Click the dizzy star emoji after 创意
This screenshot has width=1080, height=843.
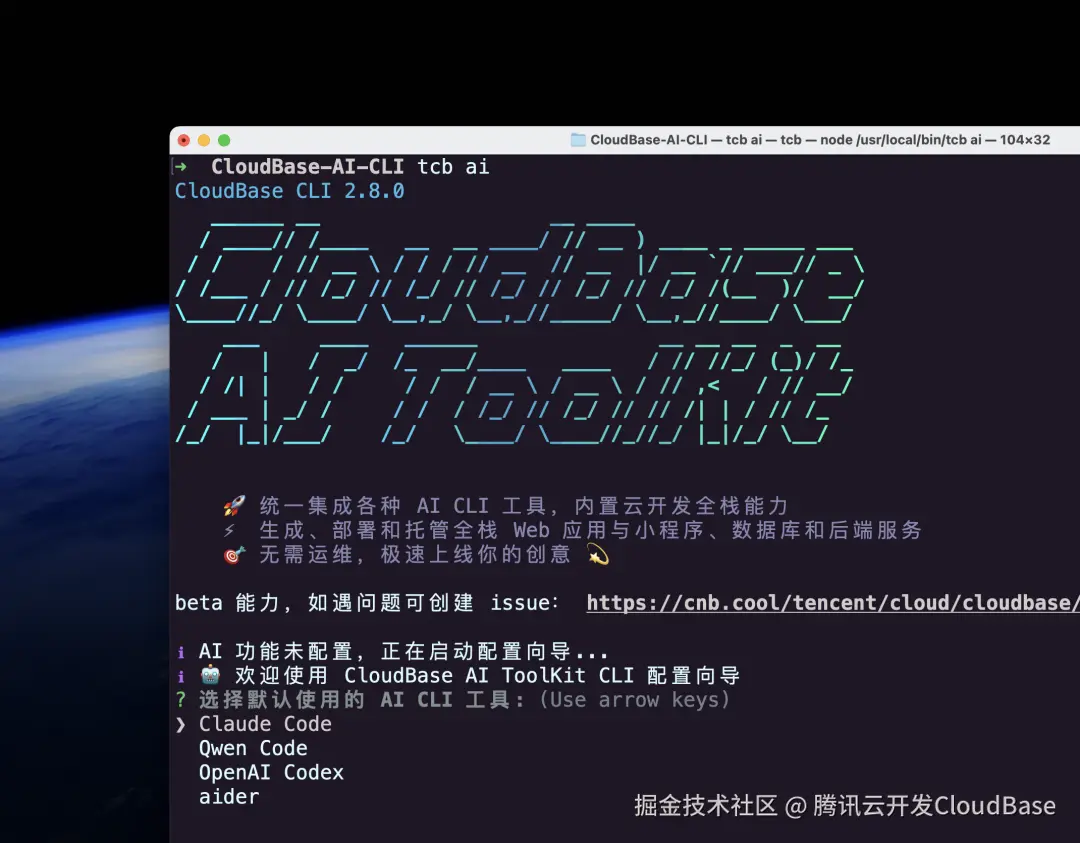tap(596, 555)
